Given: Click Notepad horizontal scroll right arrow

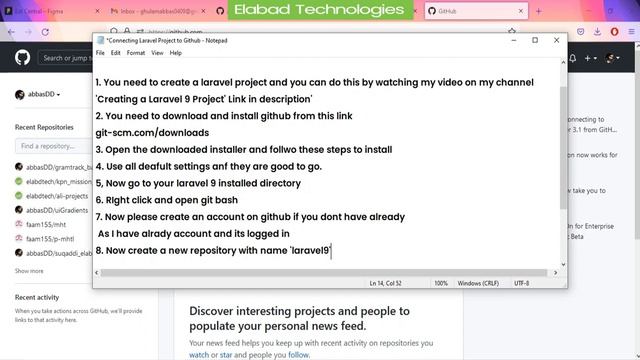Looking at the screenshot, I should 555,273.
